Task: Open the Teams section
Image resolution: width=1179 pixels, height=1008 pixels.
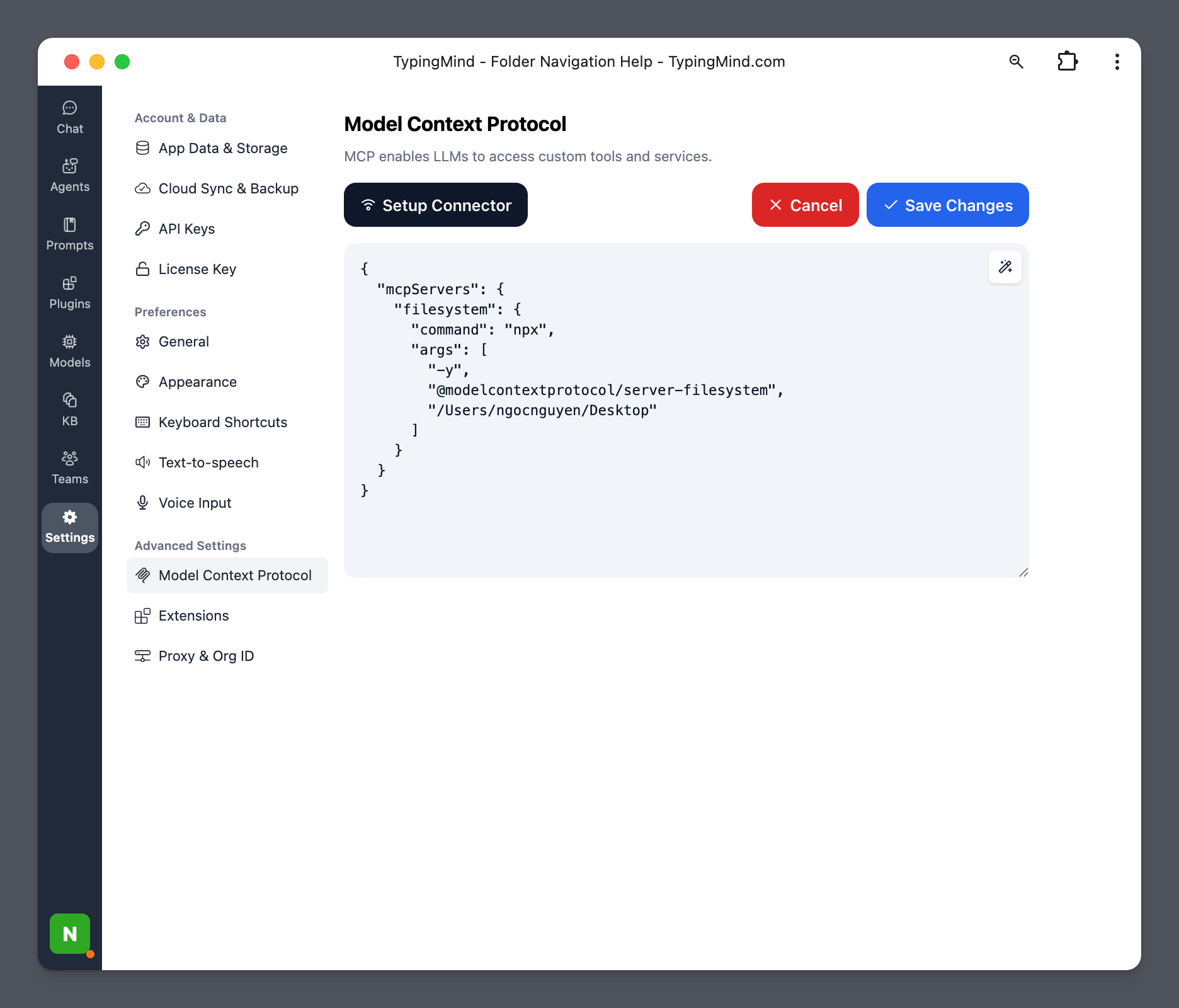Action: coord(70,468)
